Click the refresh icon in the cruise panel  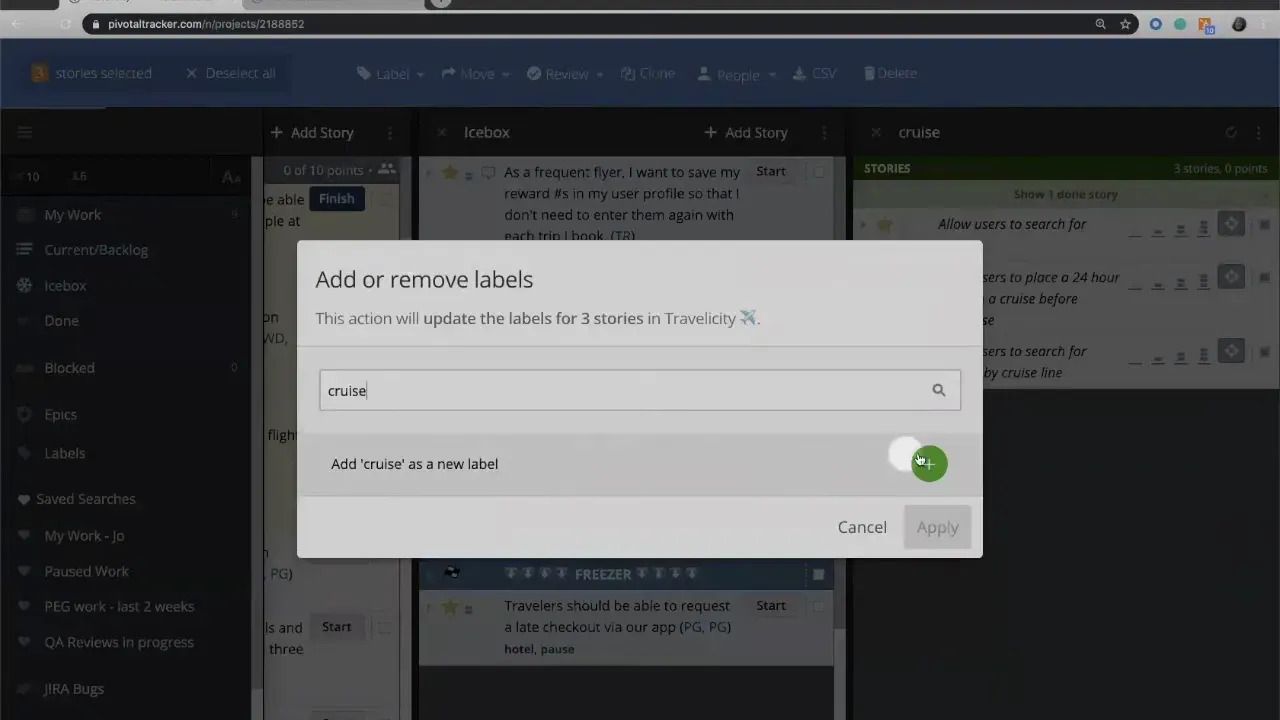coord(1230,132)
